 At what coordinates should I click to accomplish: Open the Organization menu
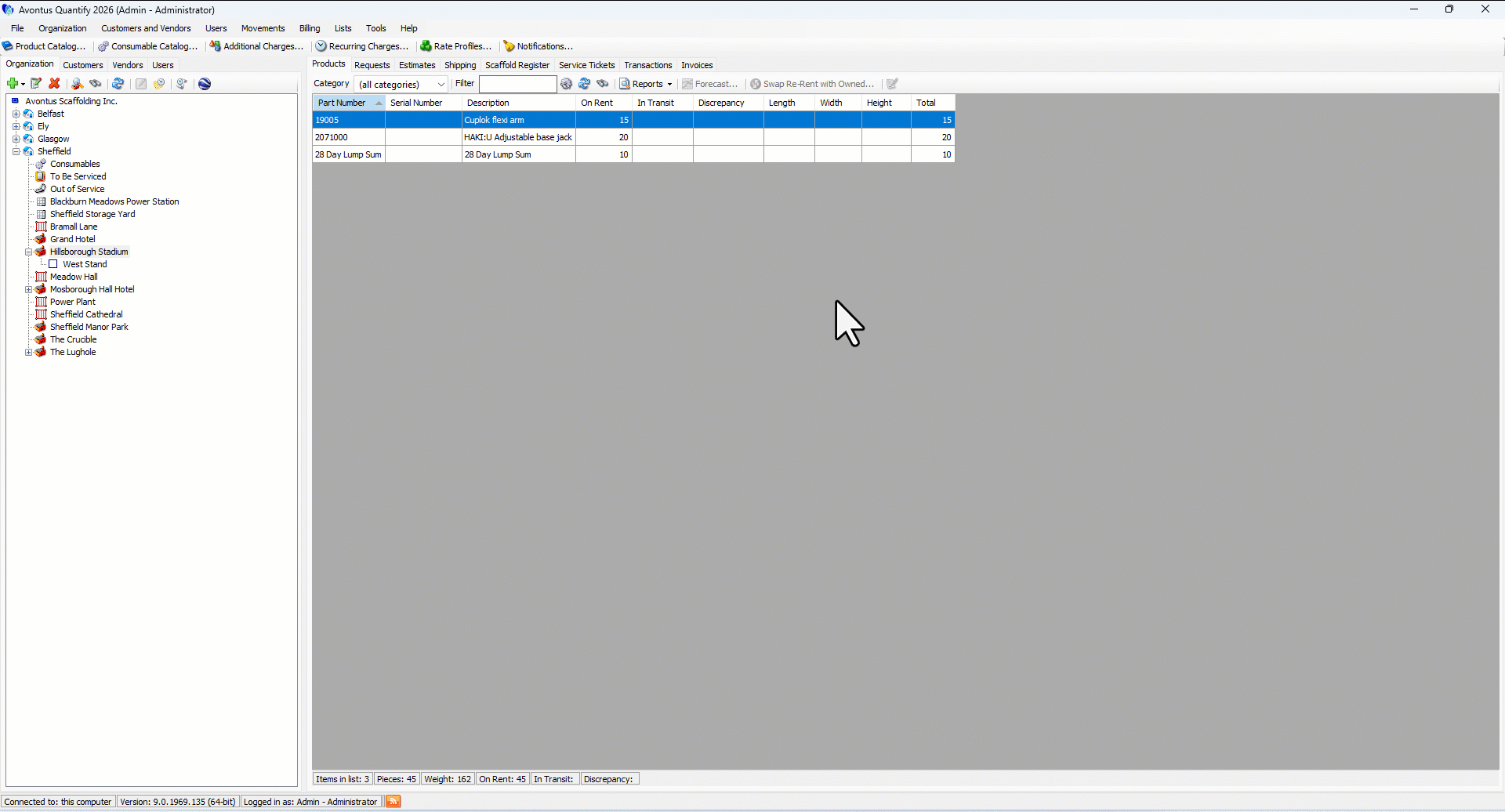(x=63, y=28)
